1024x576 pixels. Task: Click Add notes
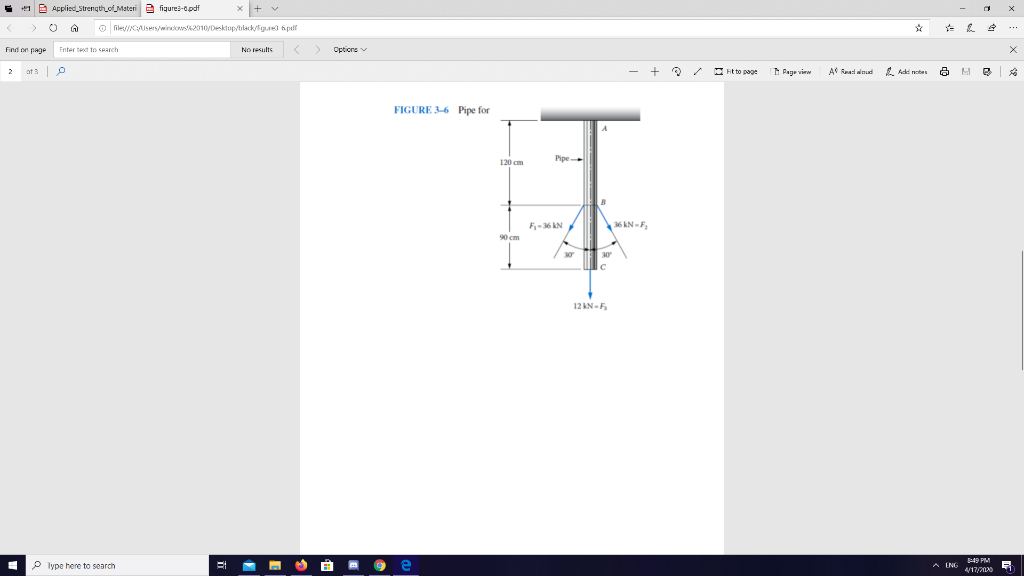click(x=906, y=72)
